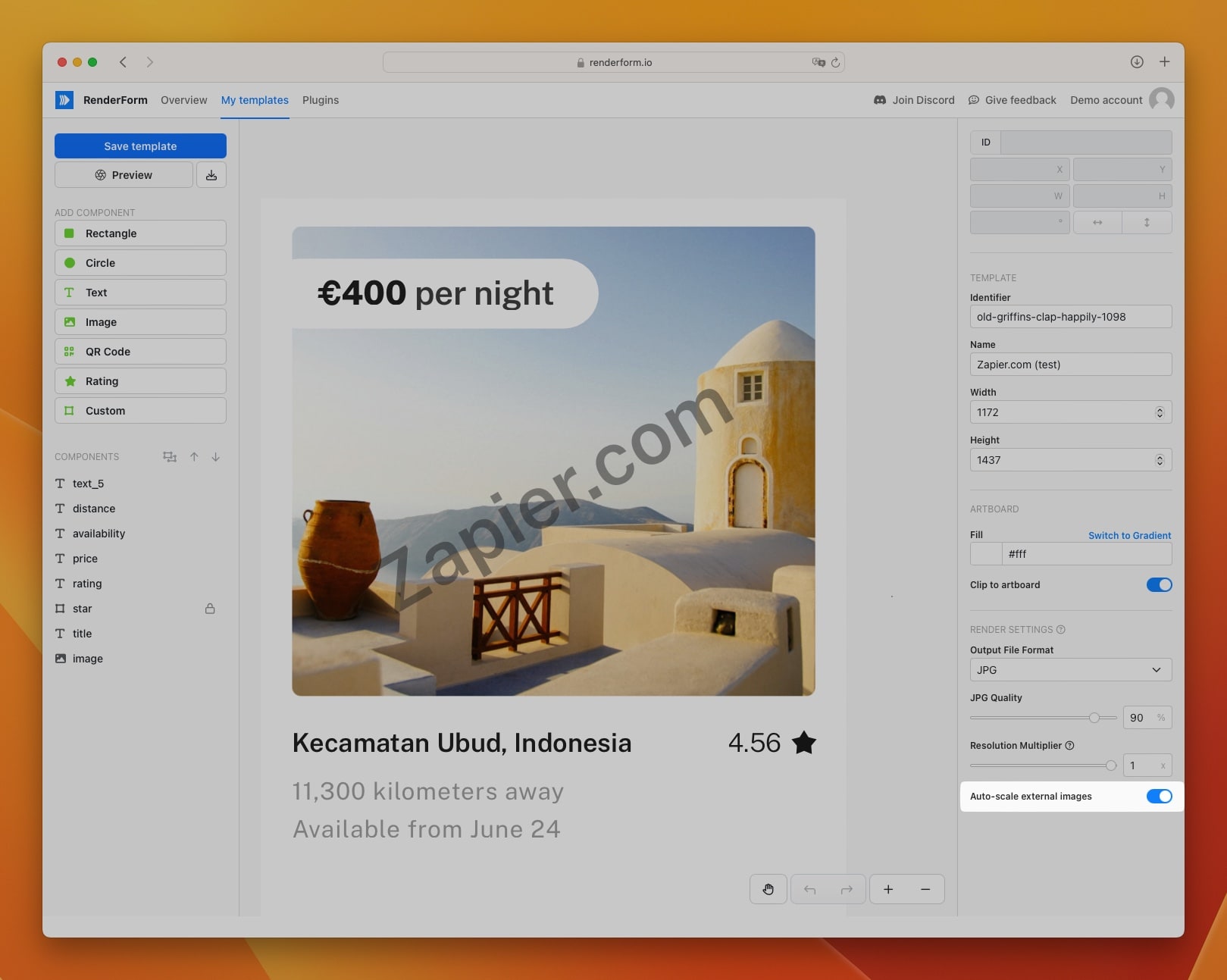The height and width of the screenshot is (980, 1227).
Task: Toggle Clip to artboard switch
Action: (x=1159, y=584)
